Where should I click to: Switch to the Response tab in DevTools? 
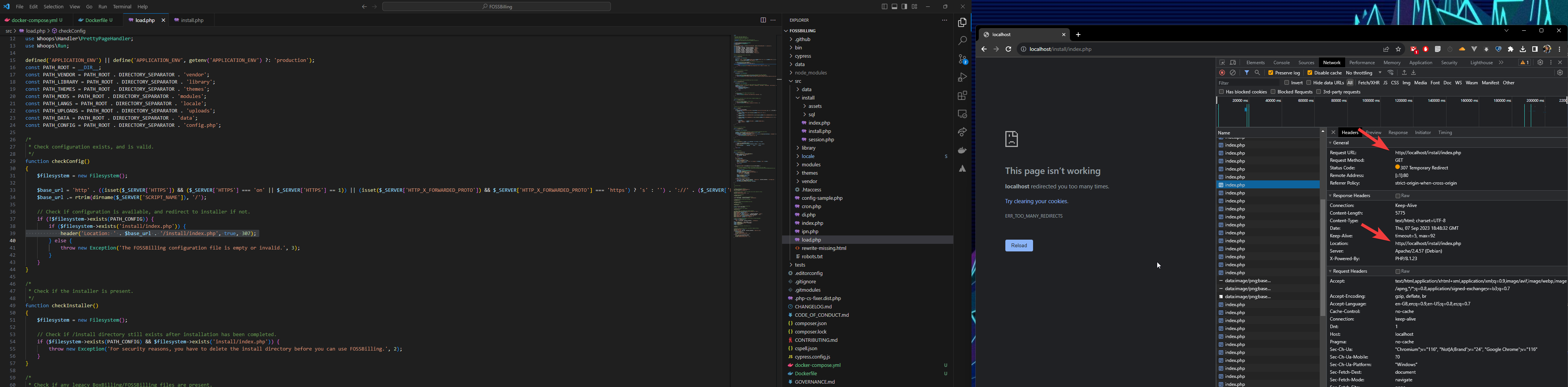(x=1398, y=132)
